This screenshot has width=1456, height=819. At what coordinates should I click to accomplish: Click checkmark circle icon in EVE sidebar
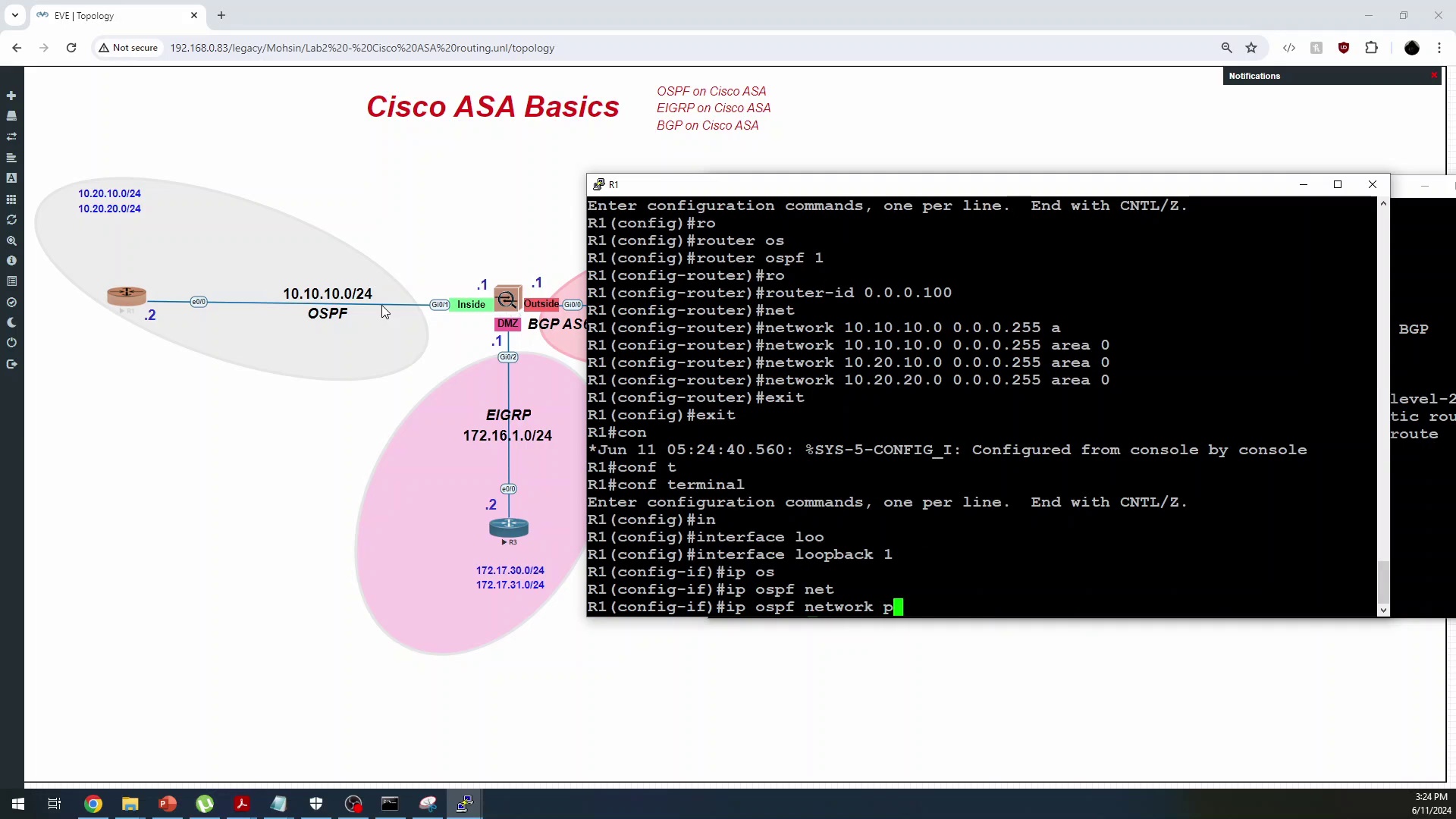pos(11,302)
